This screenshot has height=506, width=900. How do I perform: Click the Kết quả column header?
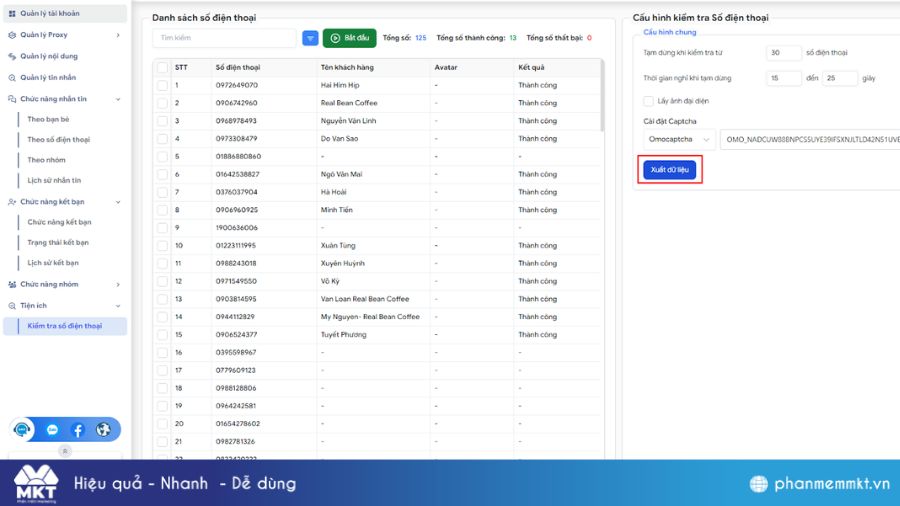[531, 67]
